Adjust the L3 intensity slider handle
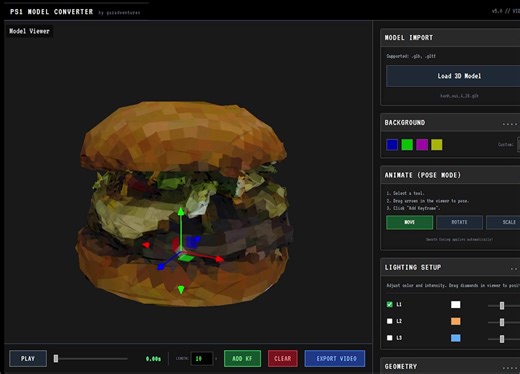This screenshot has width=520, height=374. click(502, 339)
